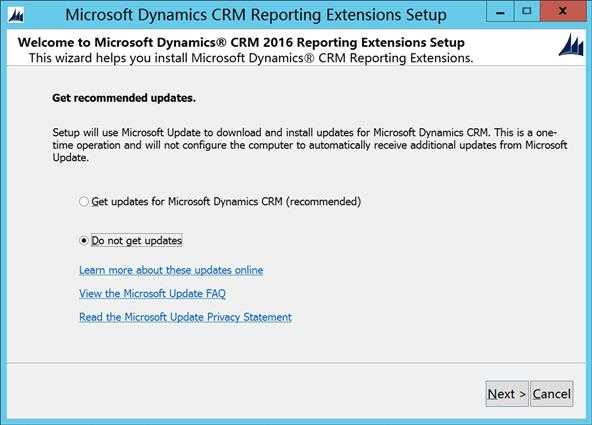Click the window title bar text
Viewport: 592px width, 425px height.
(x=256, y=15)
